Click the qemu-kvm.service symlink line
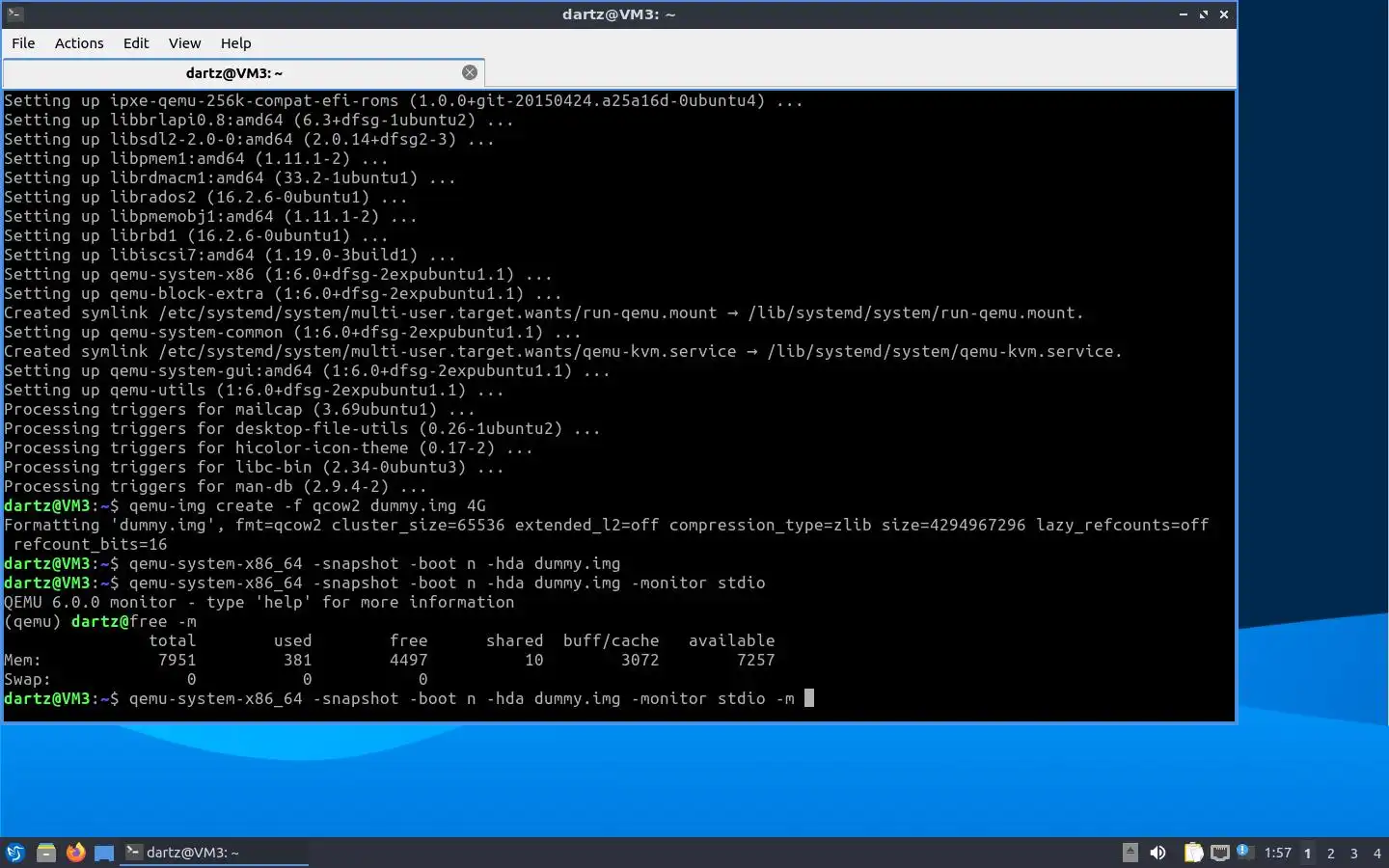1389x868 pixels. tap(563, 351)
